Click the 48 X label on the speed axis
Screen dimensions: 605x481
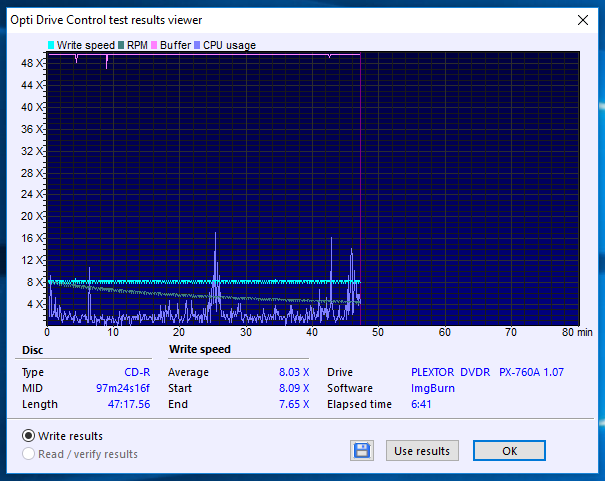tap(32, 63)
